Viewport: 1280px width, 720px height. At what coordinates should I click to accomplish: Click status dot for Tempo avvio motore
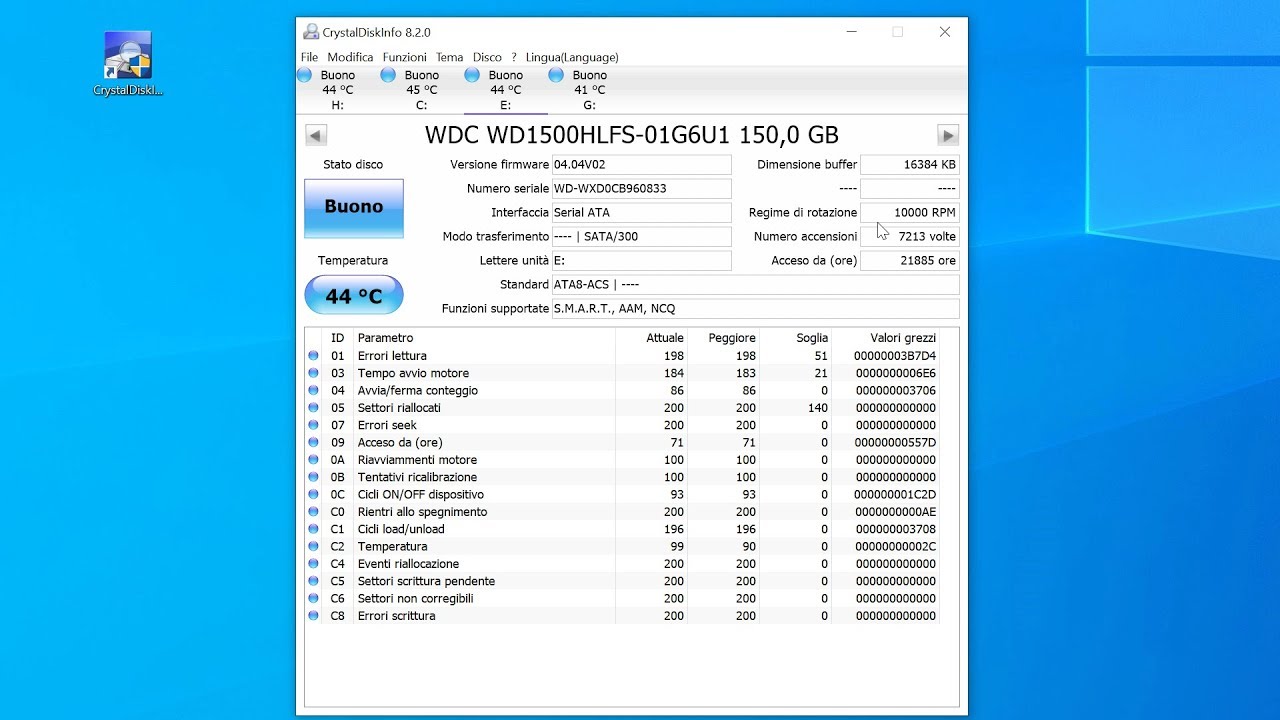(313, 373)
